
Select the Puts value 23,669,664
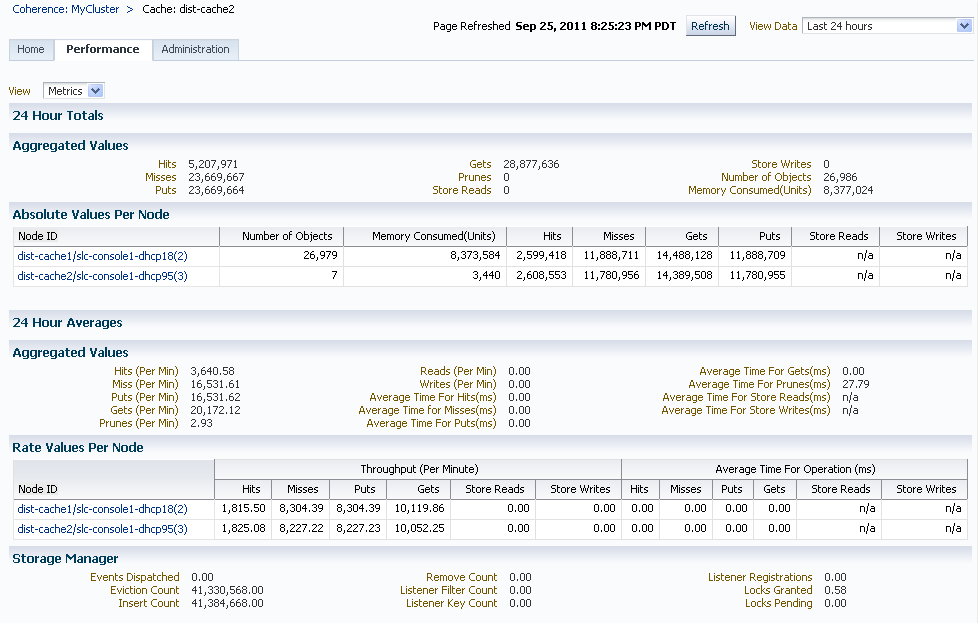point(216,190)
